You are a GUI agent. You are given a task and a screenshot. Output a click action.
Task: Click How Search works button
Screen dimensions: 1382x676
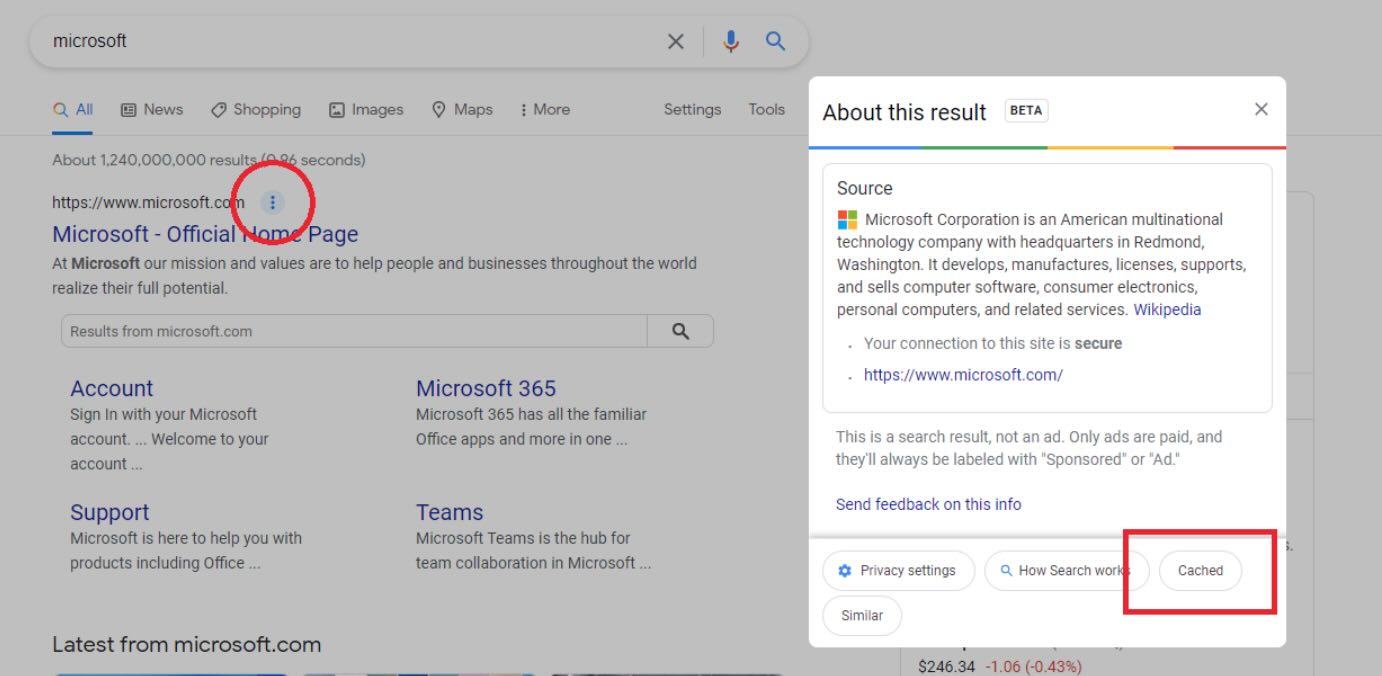point(1066,571)
